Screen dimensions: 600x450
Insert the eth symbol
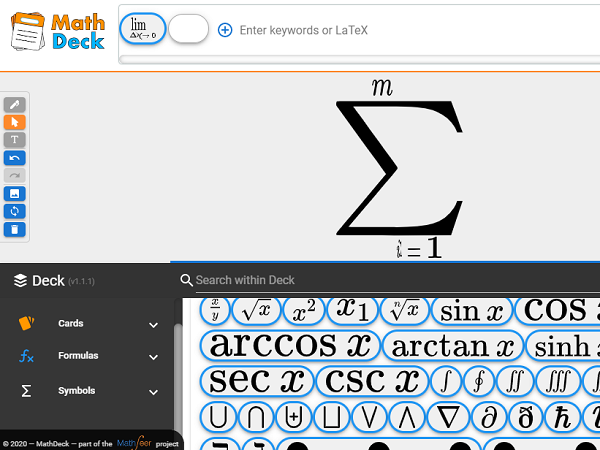point(525,417)
